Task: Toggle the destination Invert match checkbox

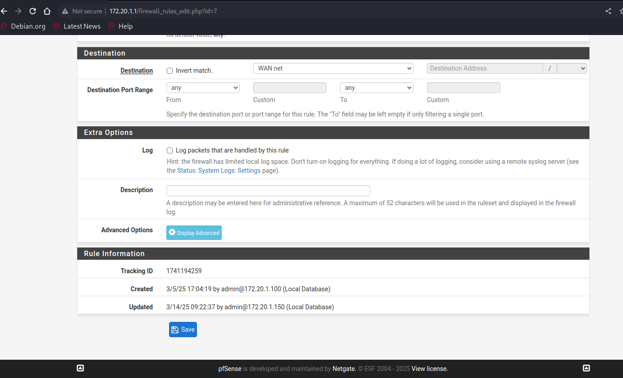Action: pos(170,71)
